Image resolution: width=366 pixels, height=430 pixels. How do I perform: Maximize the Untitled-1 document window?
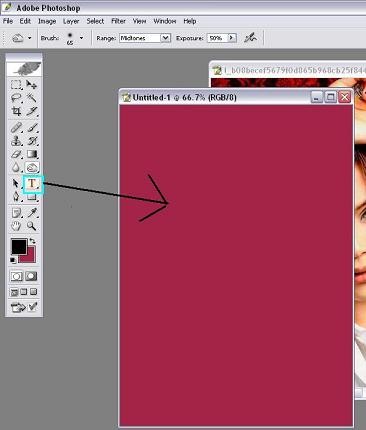[330, 97]
